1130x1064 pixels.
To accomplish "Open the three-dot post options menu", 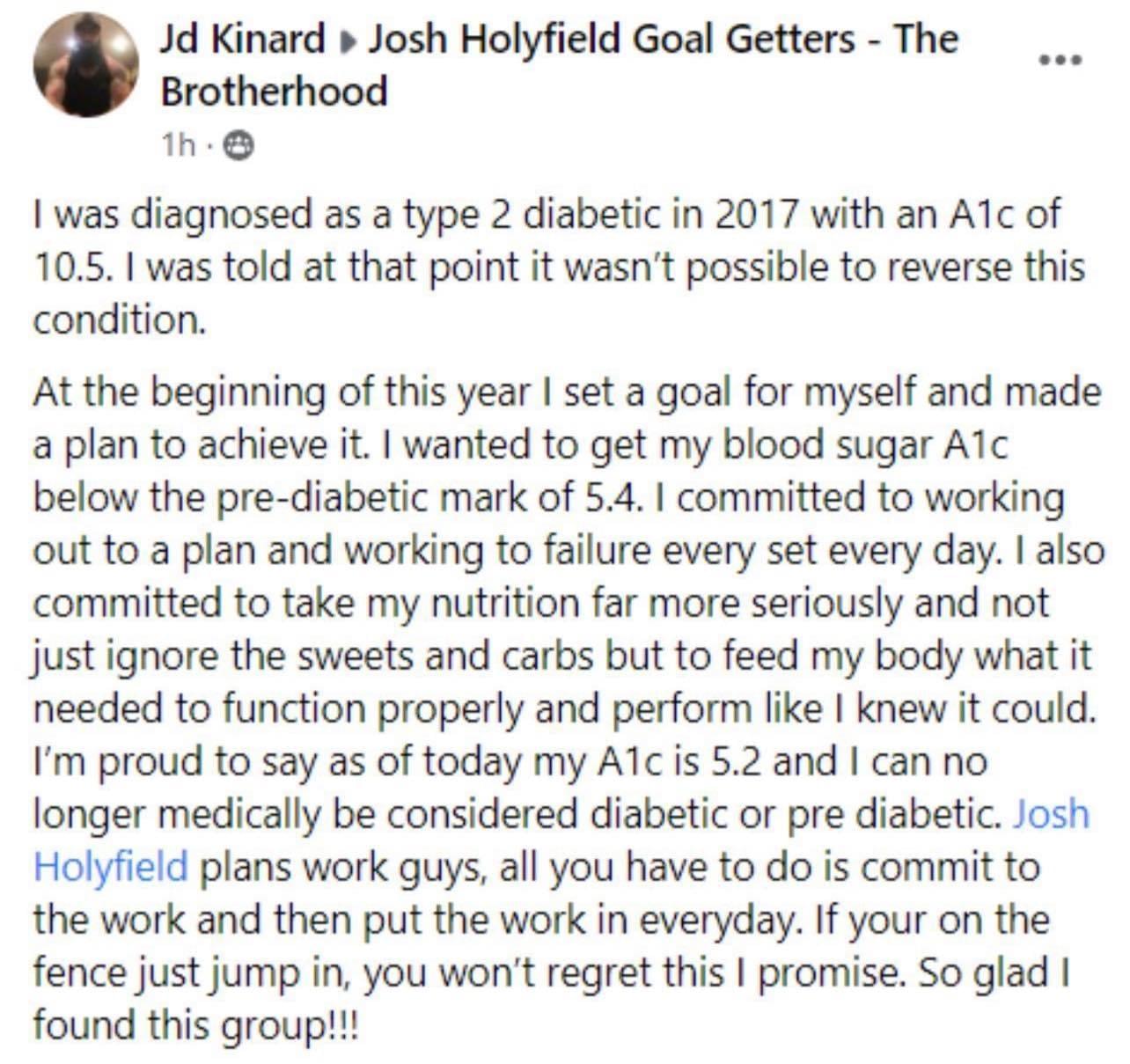I will [x=1059, y=61].
